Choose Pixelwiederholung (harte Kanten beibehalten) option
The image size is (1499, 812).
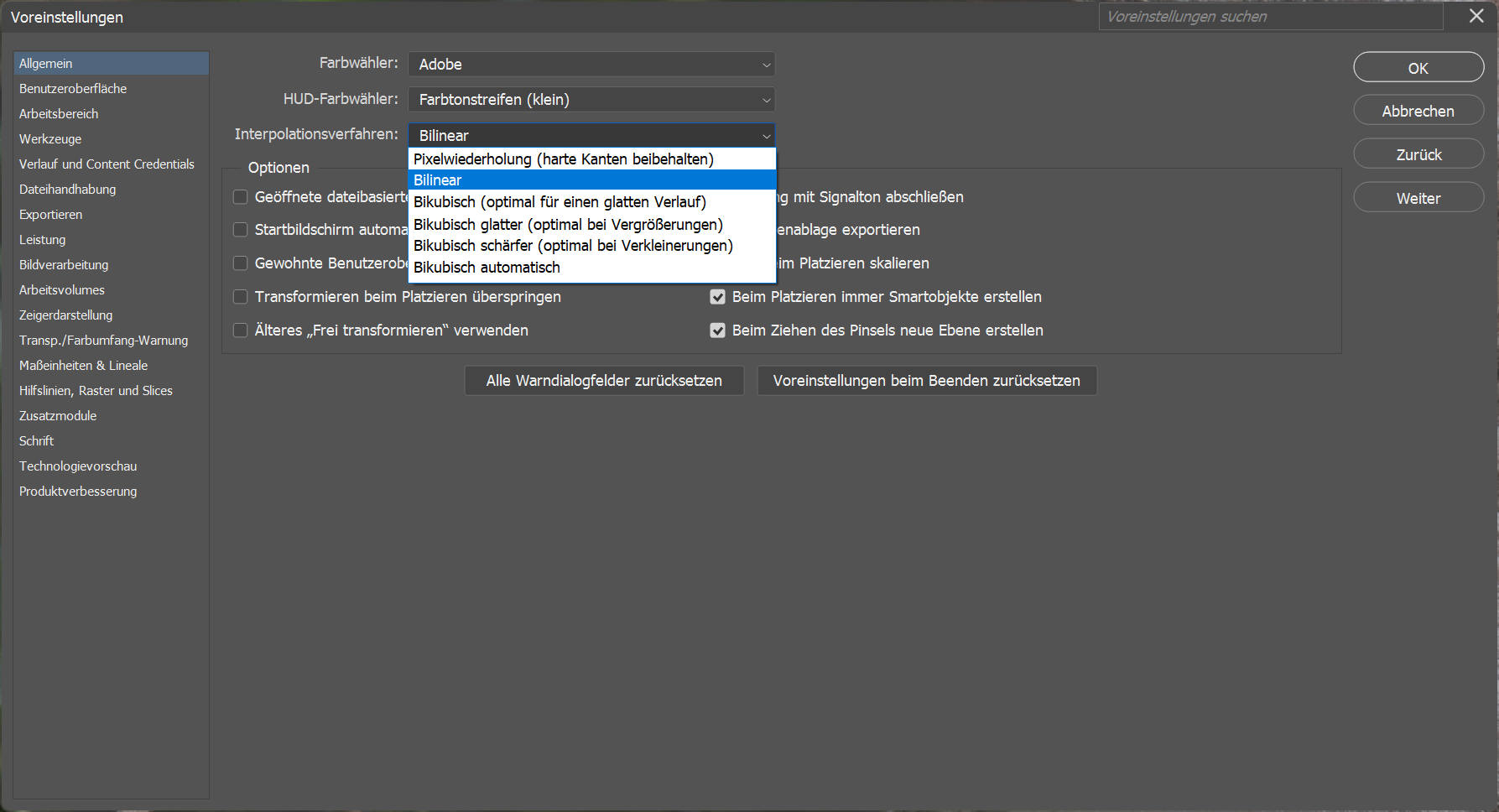591,159
